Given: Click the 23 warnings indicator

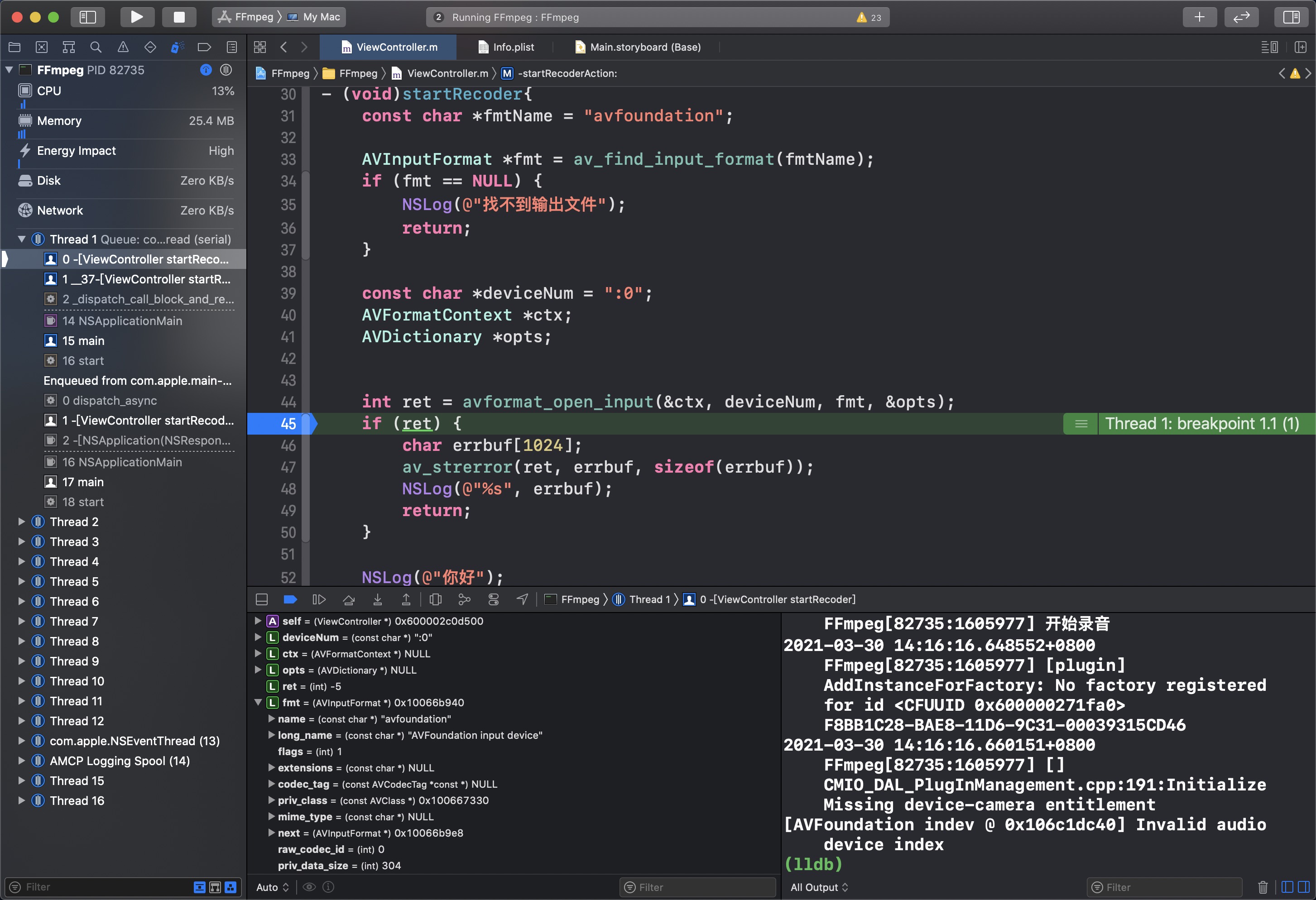Looking at the screenshot, I should pyautogui.click(x=869, y=18).
